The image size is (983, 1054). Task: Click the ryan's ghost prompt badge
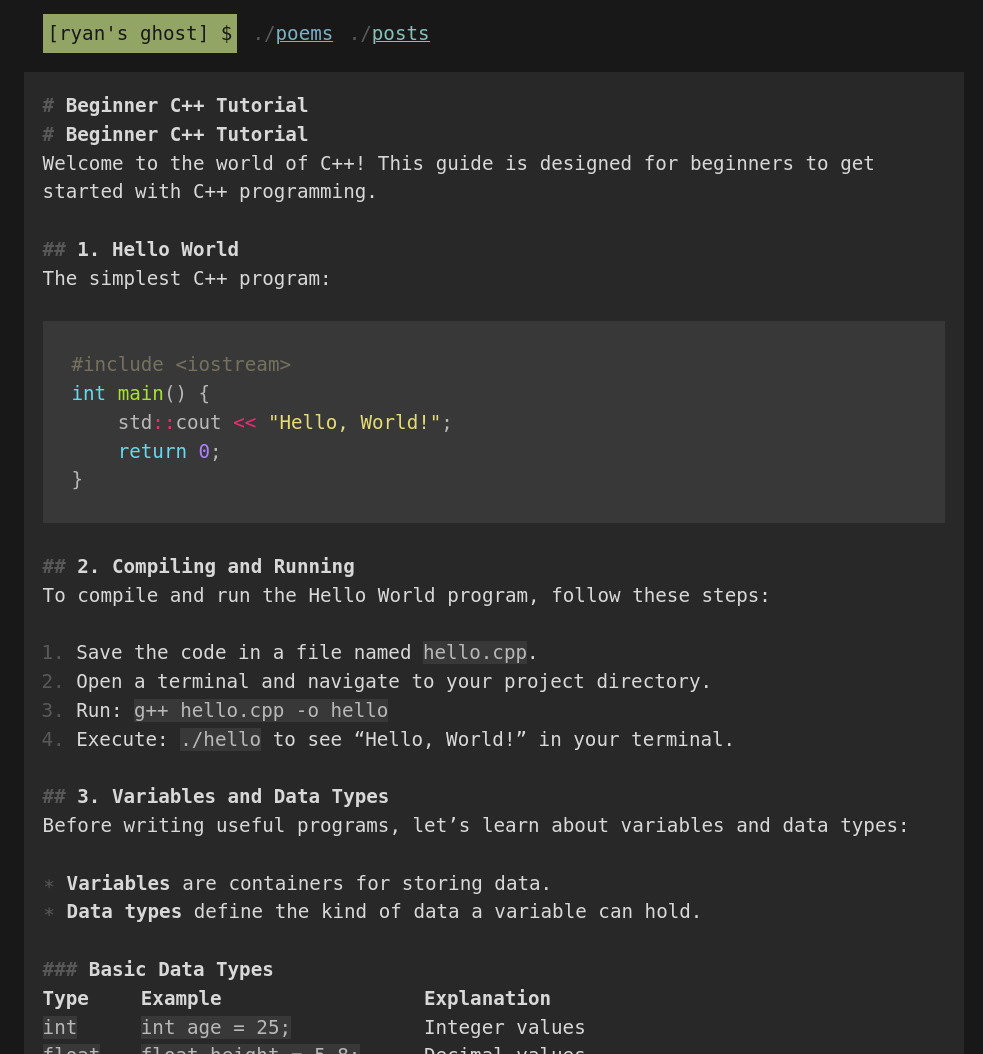pyautogui.click(x=139, y=33)
